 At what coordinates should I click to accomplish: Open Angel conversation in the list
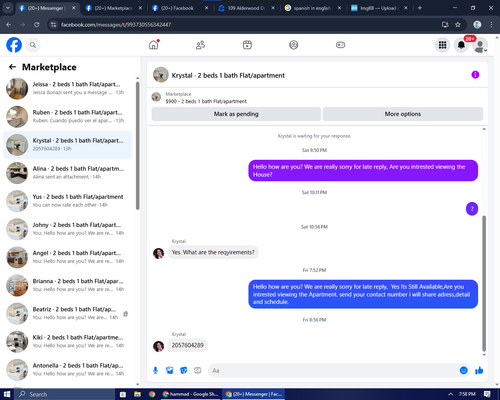(x=67, y=257)
